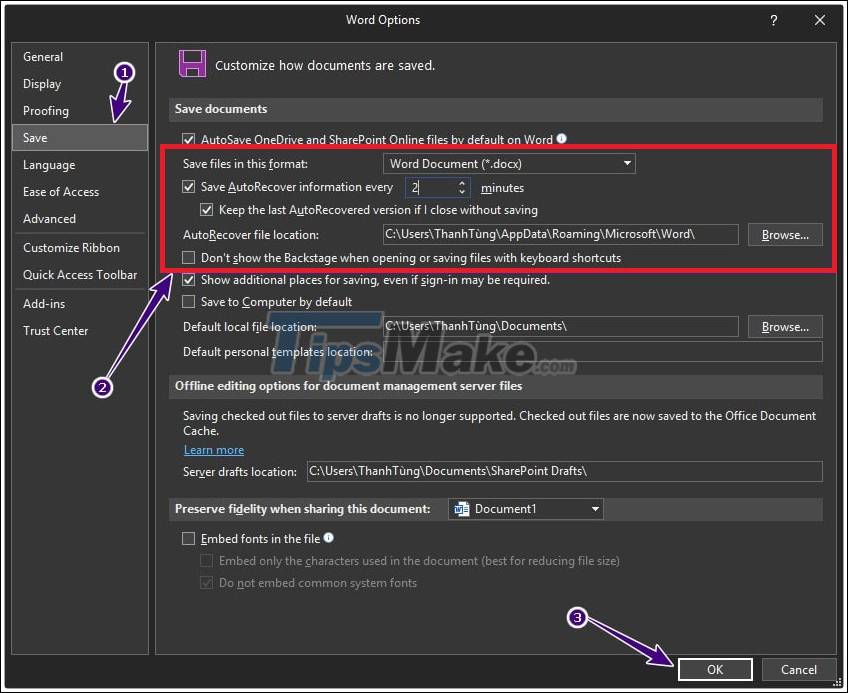The height and width of the screenshot is (693, 848).
Task: Open the Document1 fidelity dropdown
Action: tap(596, 509)
